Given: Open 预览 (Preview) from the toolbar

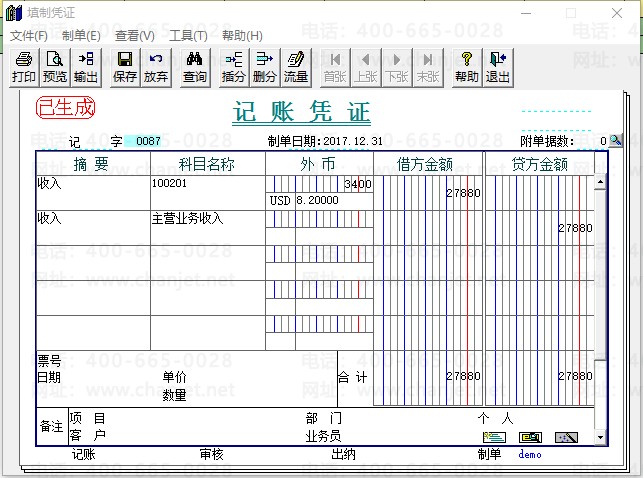Looking at the screenshot, I should click(55, 67).
